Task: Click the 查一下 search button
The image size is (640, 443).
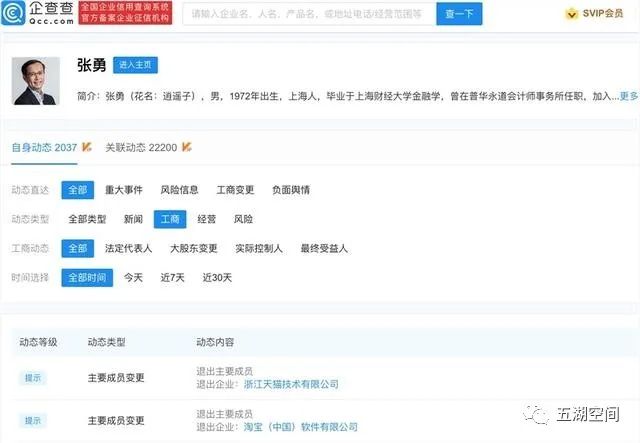Action: click(459, 14)
